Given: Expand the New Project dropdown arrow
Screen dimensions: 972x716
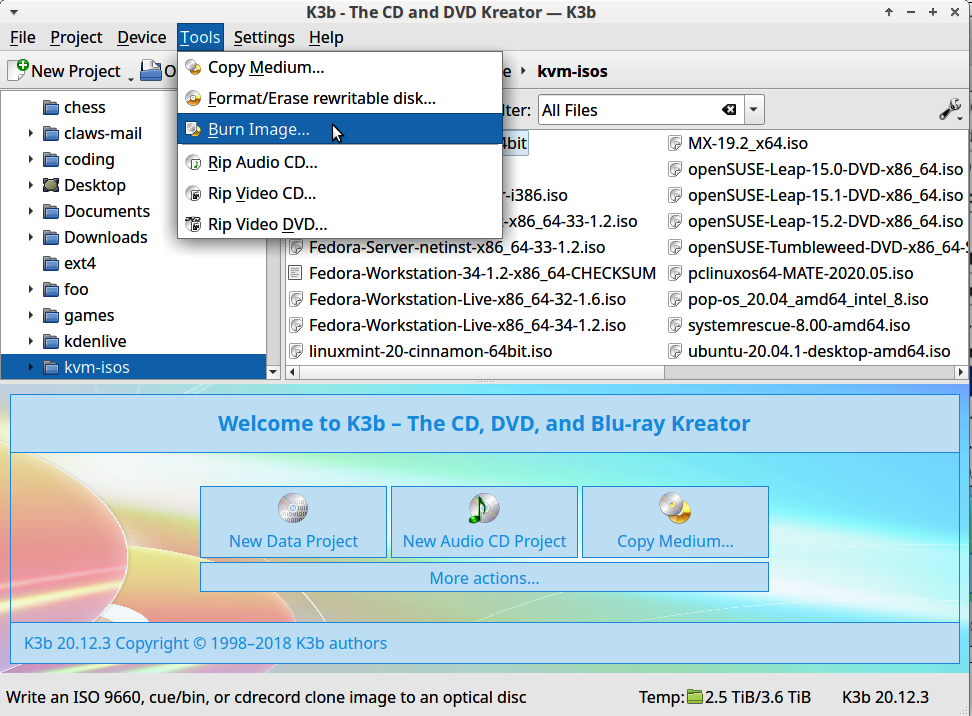Looking at the screenshot, I should pyautogui.click(x=130, y=78).
